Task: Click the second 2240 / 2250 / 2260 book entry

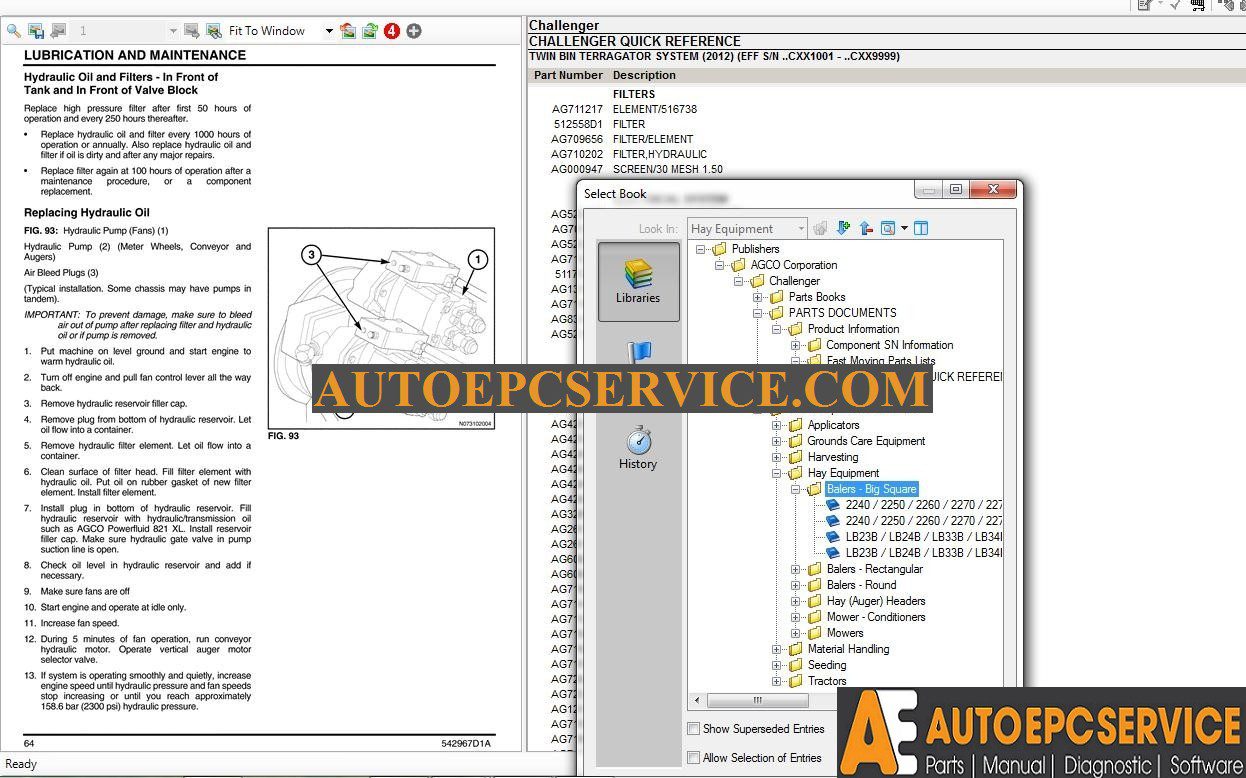Action: coord(922,521)
